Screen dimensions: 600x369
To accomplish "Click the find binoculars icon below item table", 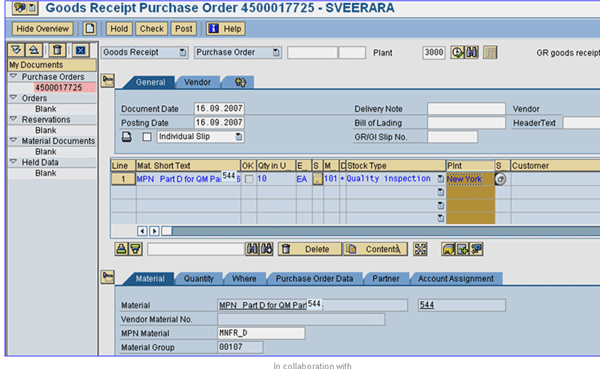I will coord(252,249).
